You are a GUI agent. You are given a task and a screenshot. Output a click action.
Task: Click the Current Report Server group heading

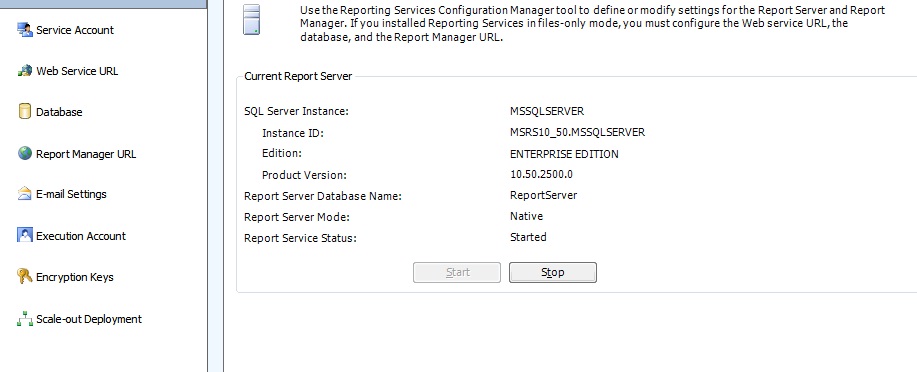(x=298, y=77)
